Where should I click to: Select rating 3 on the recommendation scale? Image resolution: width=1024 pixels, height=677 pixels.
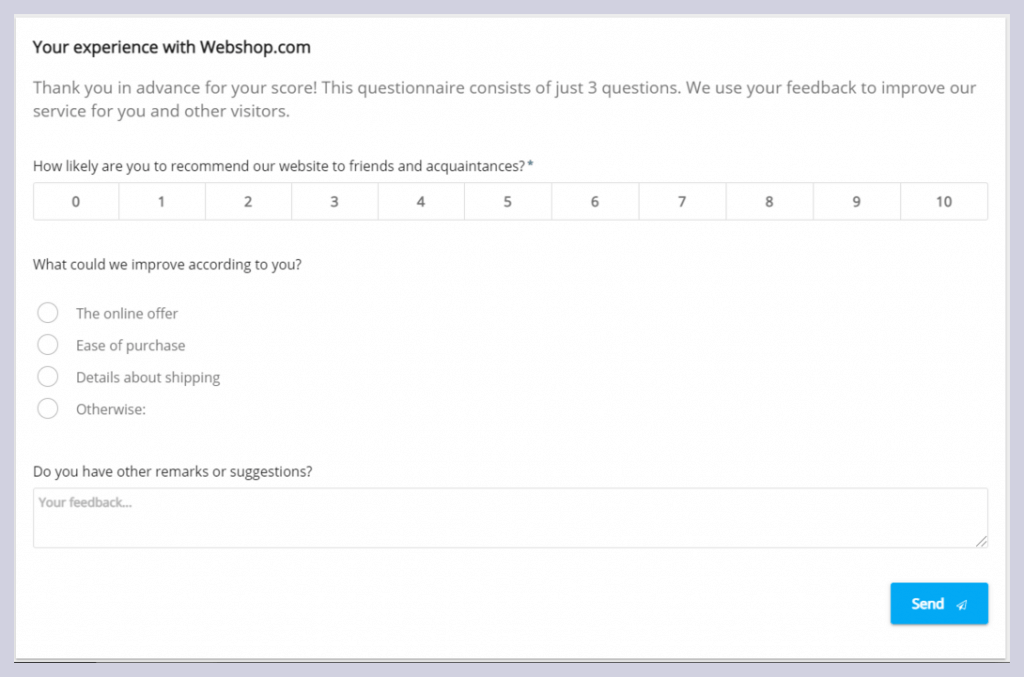pyautogui.click(x=335, y=201)
